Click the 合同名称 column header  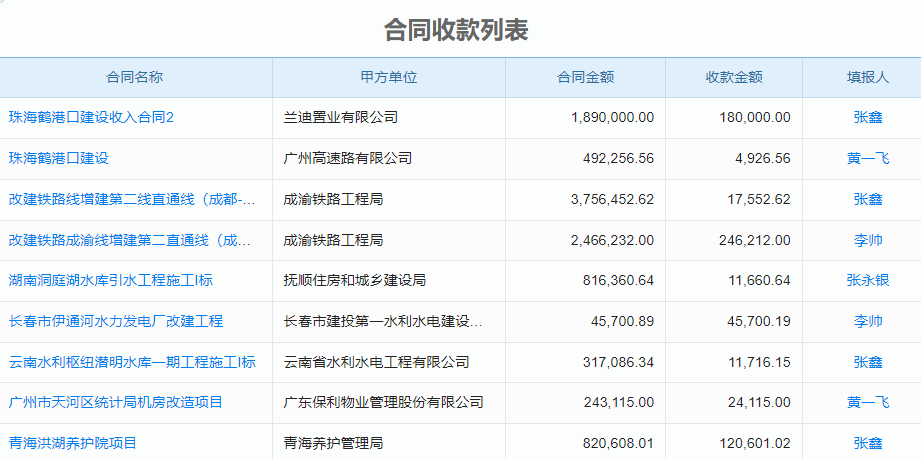(x=135, y=77)
